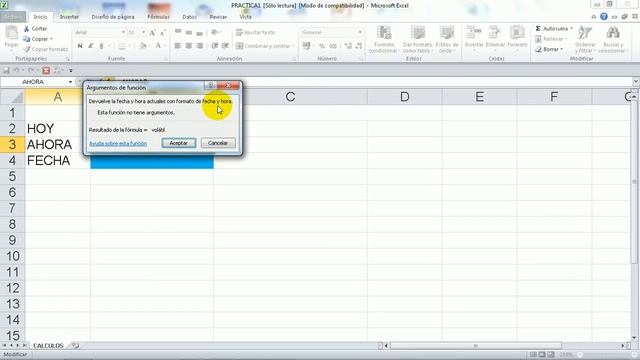Click the fill color bucket
Viewport: 640px width, 360px height.
tap(142, 46)
